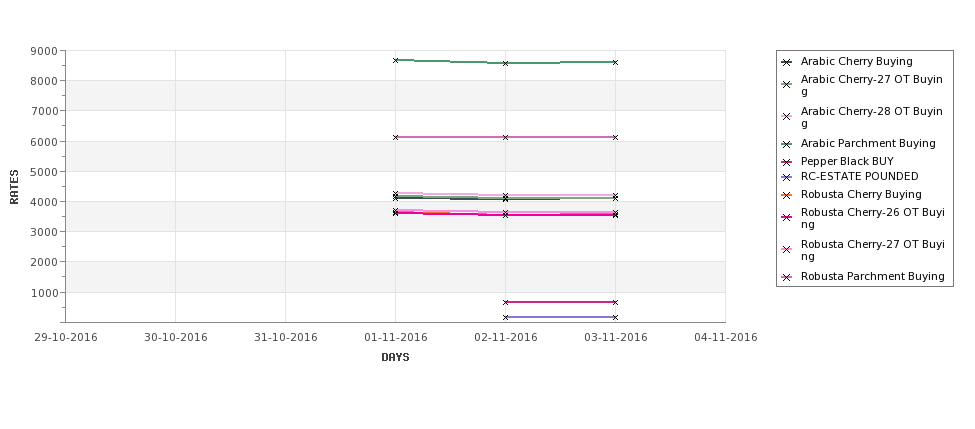The image size is (975, 429).
Task: Click the Robusta Parchment data point on 02-11-2016
Action: (x=506, y=137)
